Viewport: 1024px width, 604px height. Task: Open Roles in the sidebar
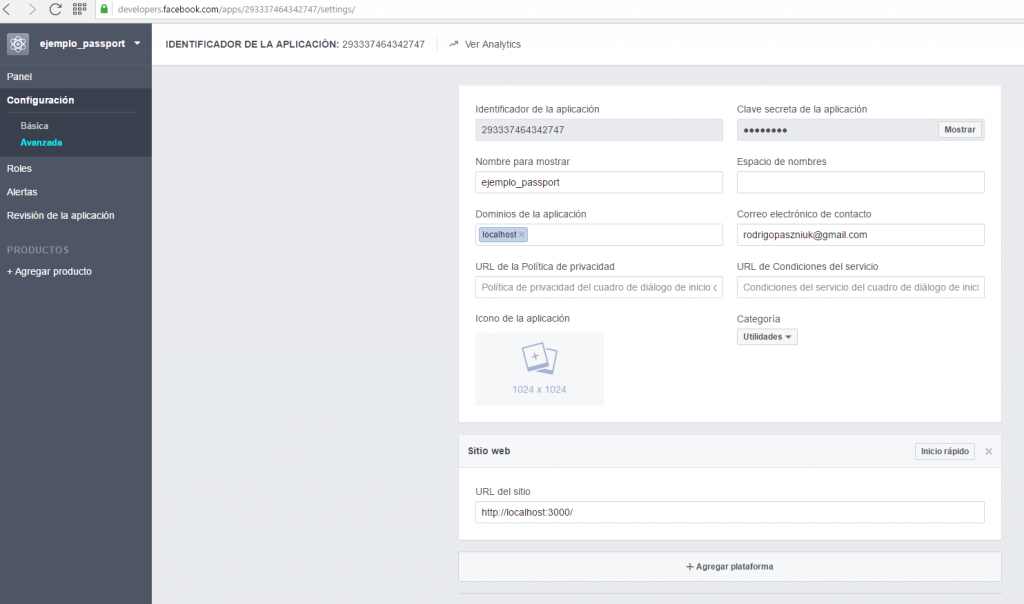click(x=19, y=169)
